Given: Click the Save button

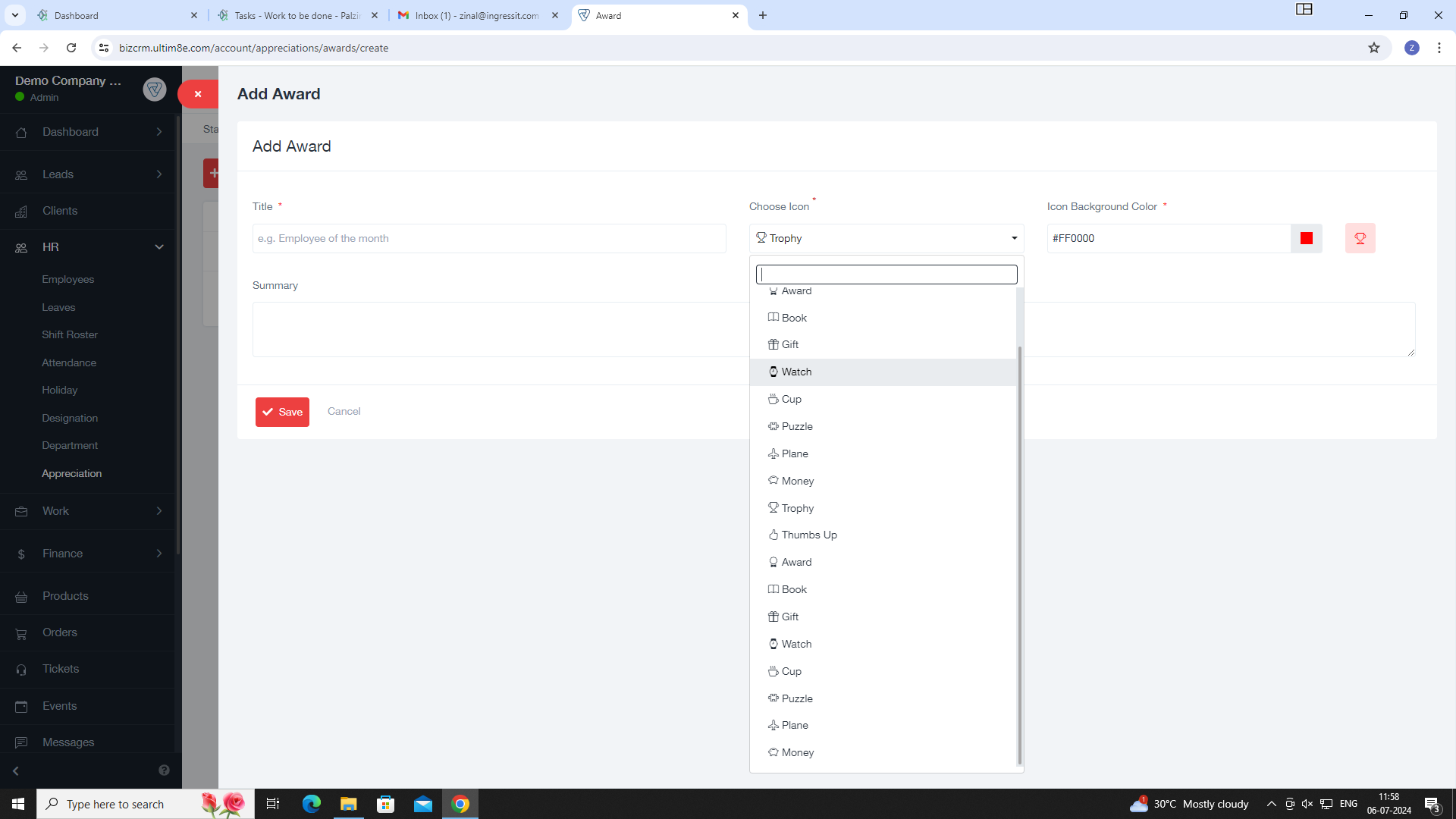Looking at the screenshot, I should pyautogui.click(x=282, y=412).
